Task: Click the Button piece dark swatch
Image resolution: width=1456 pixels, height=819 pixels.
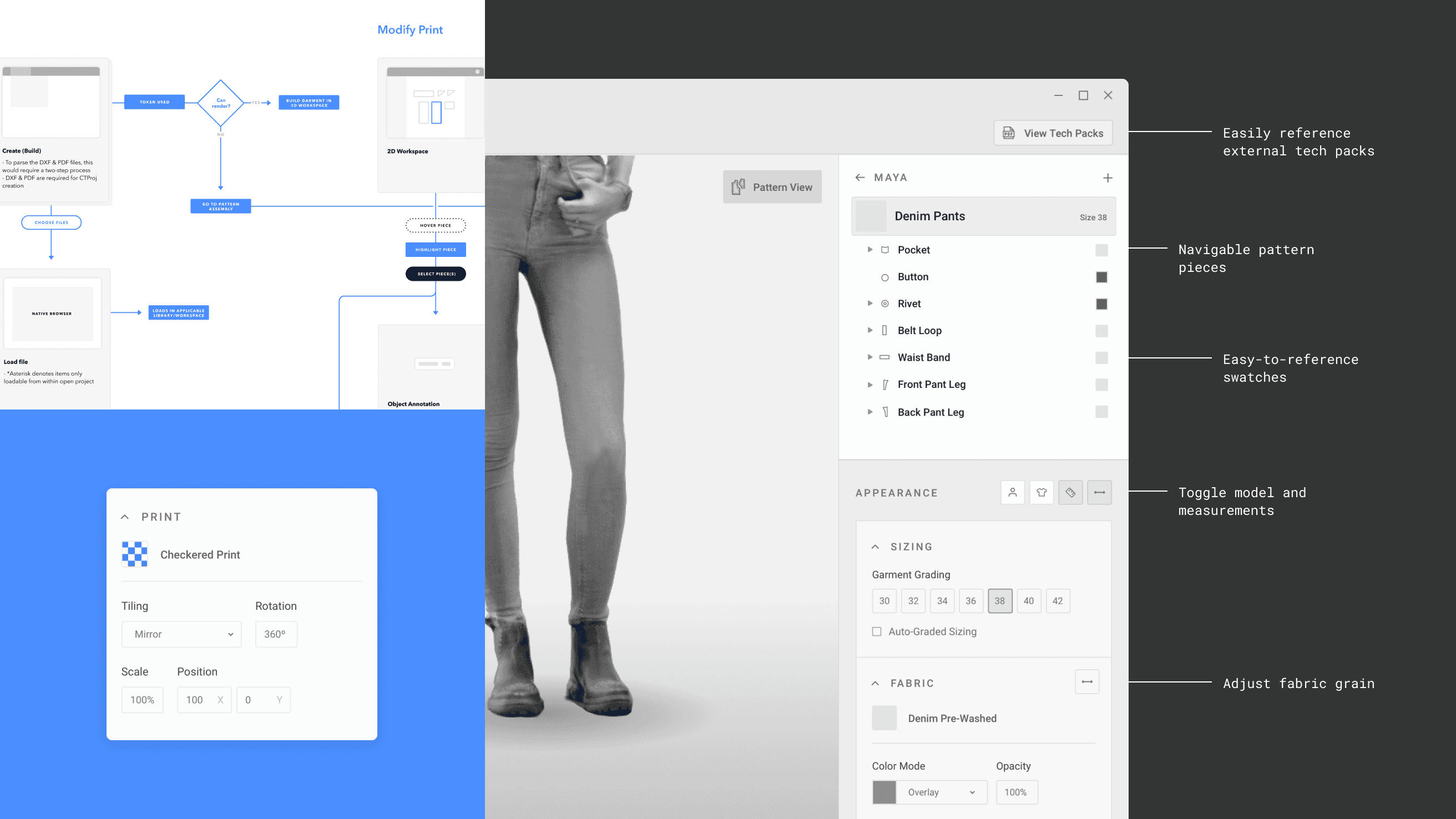Action: 1101,277
